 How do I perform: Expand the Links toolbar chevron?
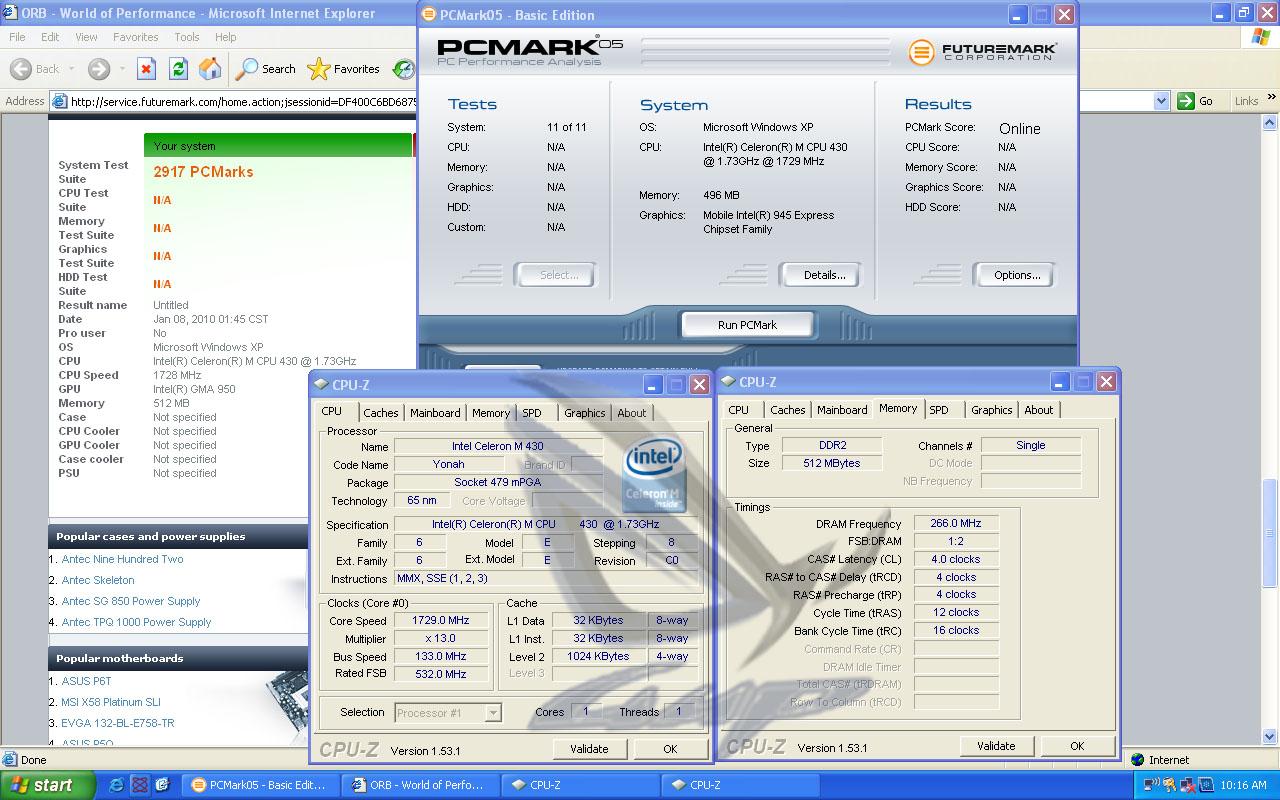point(1271,99)
